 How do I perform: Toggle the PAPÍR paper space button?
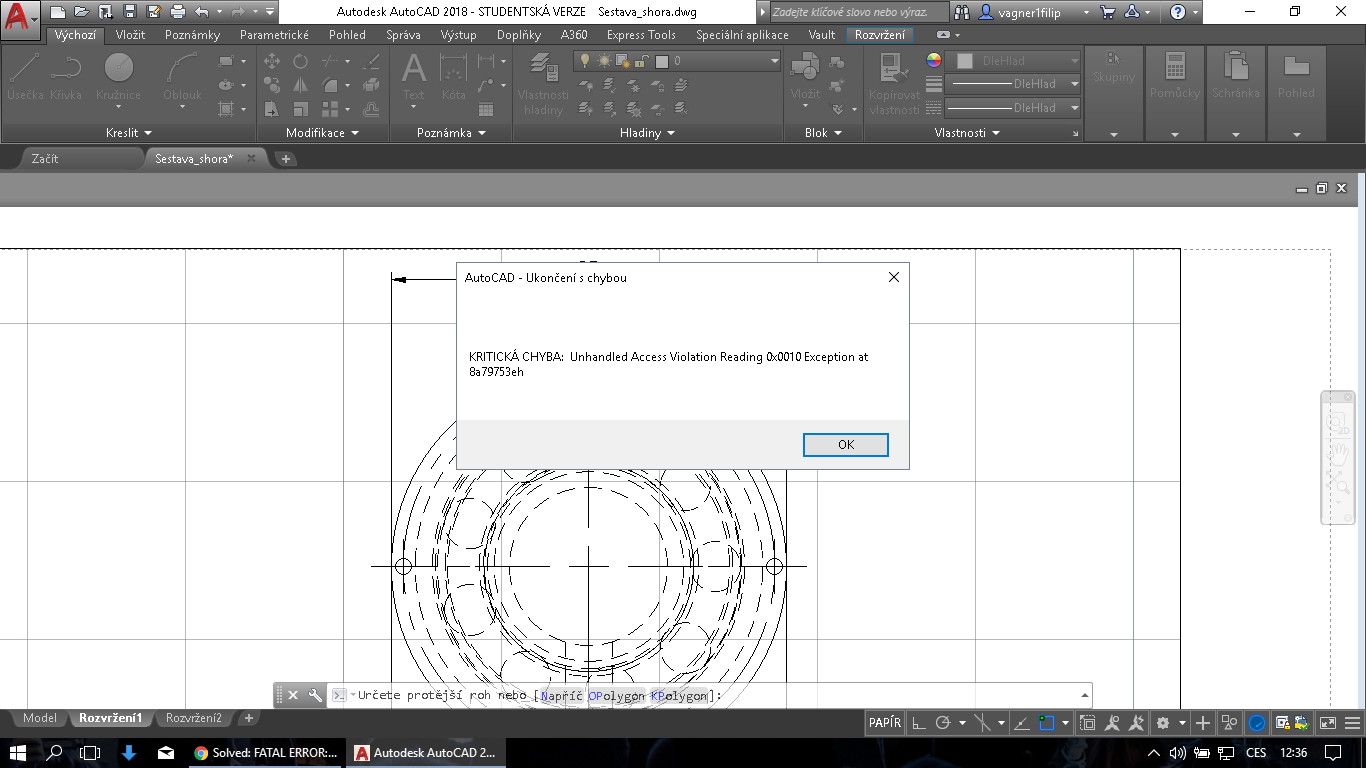pyautogui.click(x=885, y=723)
